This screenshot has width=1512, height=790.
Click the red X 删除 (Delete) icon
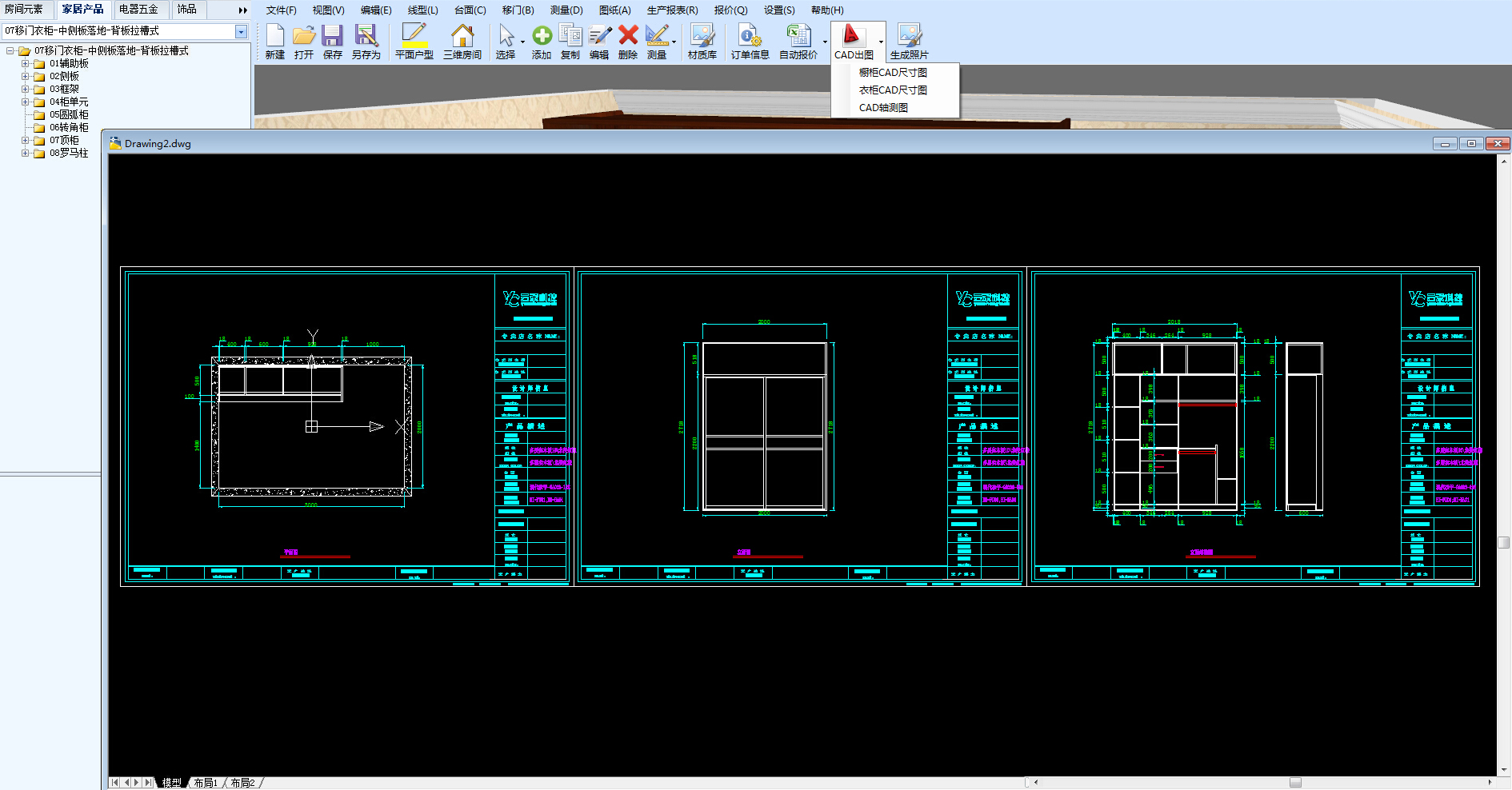tap(629, 35)
